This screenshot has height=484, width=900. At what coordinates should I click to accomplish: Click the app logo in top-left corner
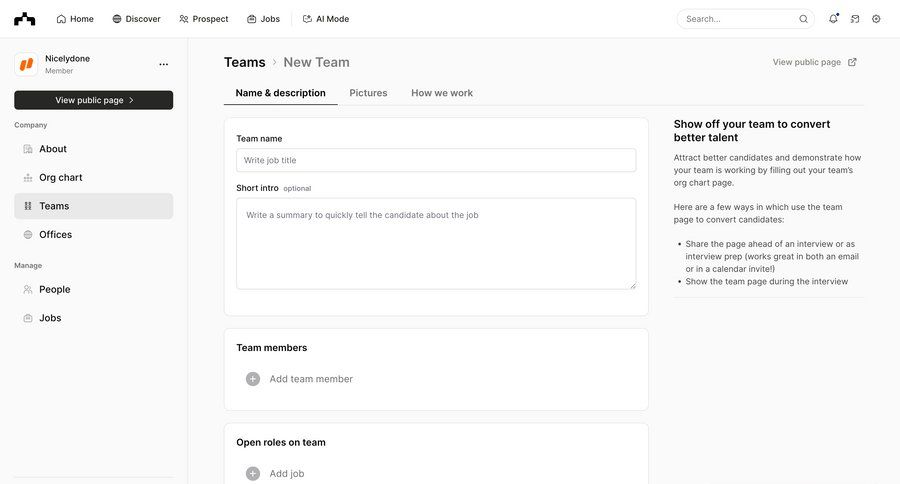(25, 19)
